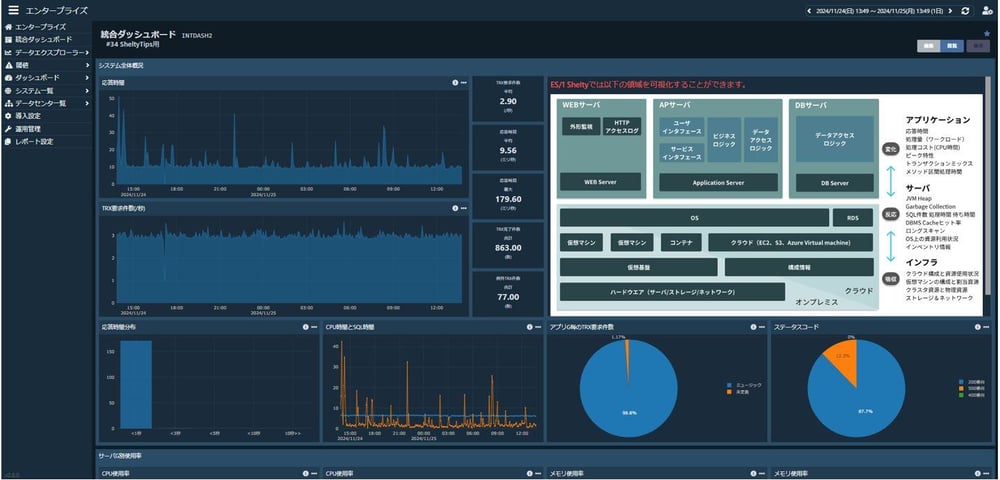Star this dashboard as a favorite
Screen dimensions: 1000x480
[987, 33]
